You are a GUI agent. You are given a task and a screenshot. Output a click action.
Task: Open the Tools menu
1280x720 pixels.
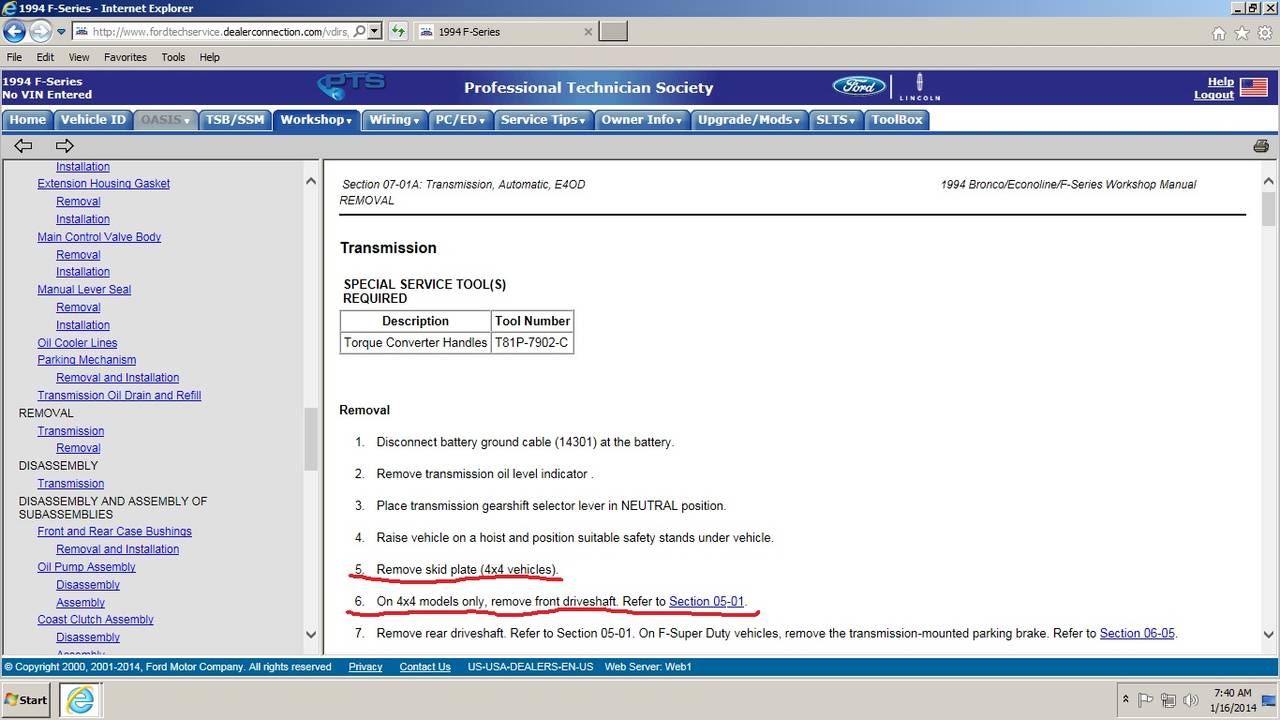pos(173,57)
